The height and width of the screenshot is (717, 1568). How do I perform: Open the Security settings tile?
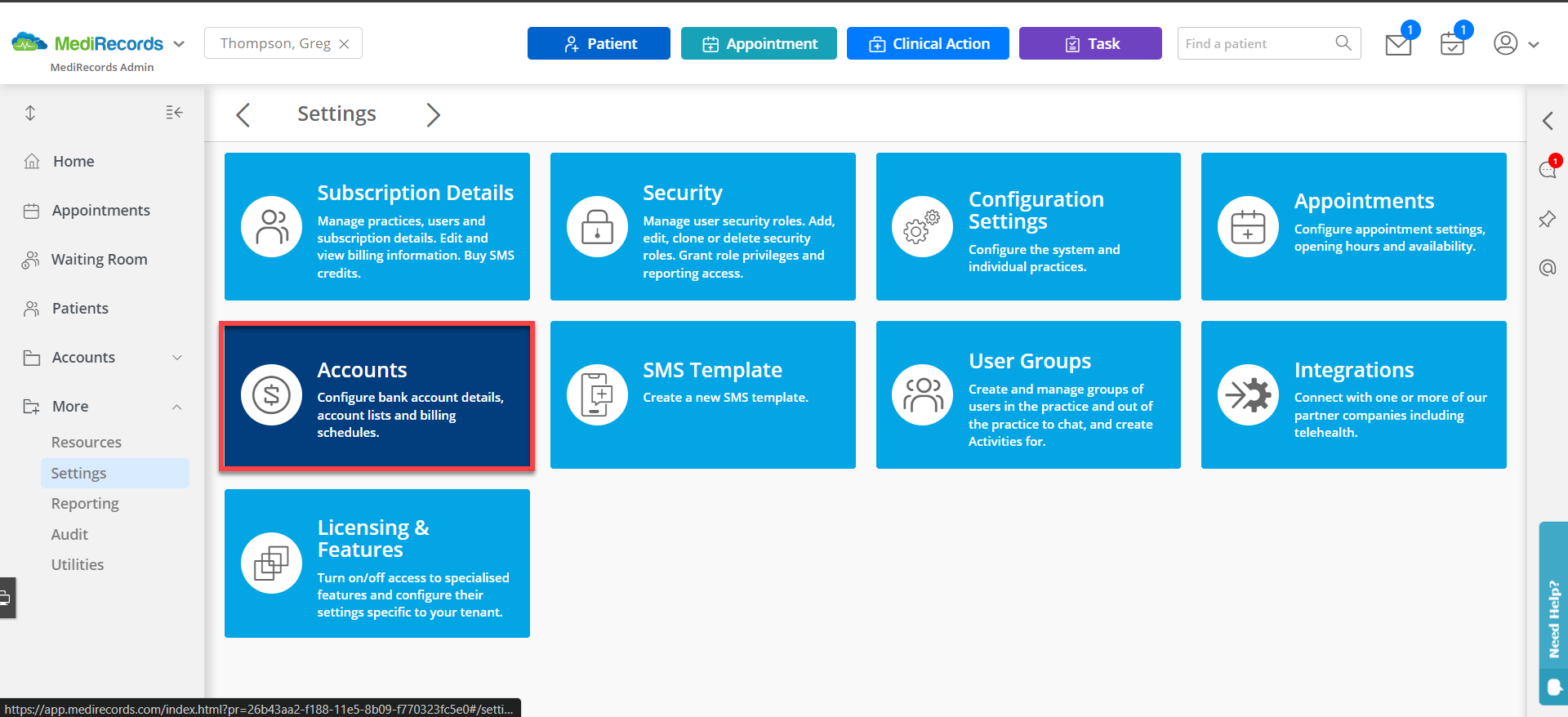pos(703,226)
